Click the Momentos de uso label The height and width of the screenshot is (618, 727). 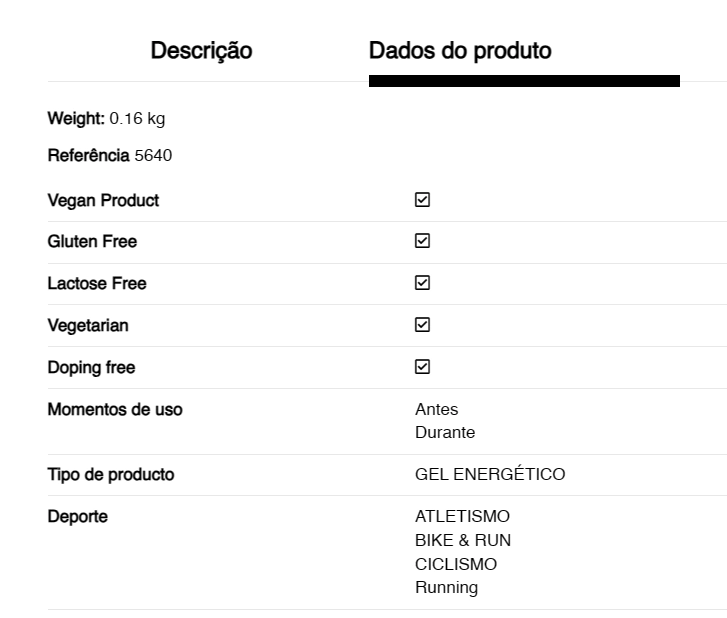tap(115, 409)
